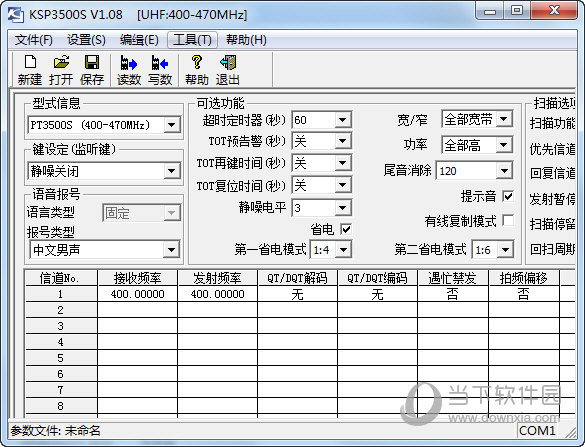Open the 设置(S) menu
Viewport: 585px width, 447px height.
[86, 40]
